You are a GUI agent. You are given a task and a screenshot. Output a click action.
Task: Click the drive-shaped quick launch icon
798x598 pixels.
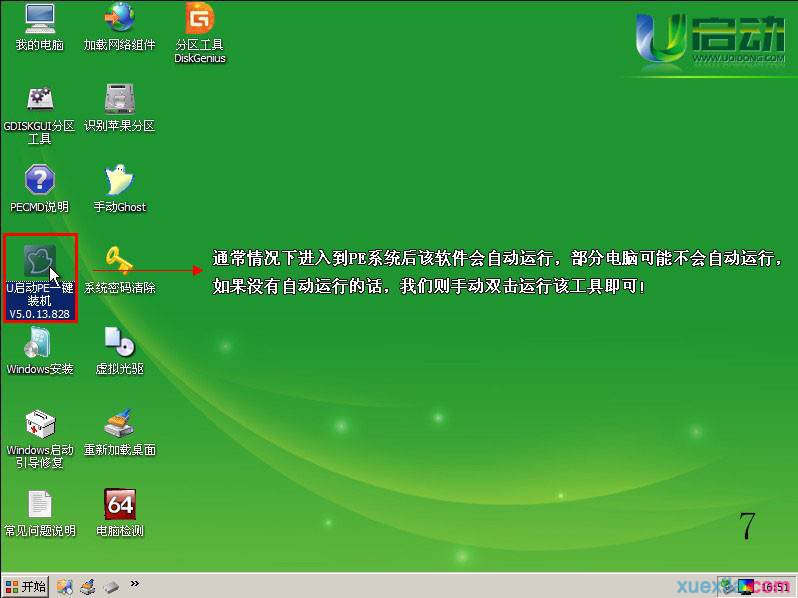(x=111, y=586)
